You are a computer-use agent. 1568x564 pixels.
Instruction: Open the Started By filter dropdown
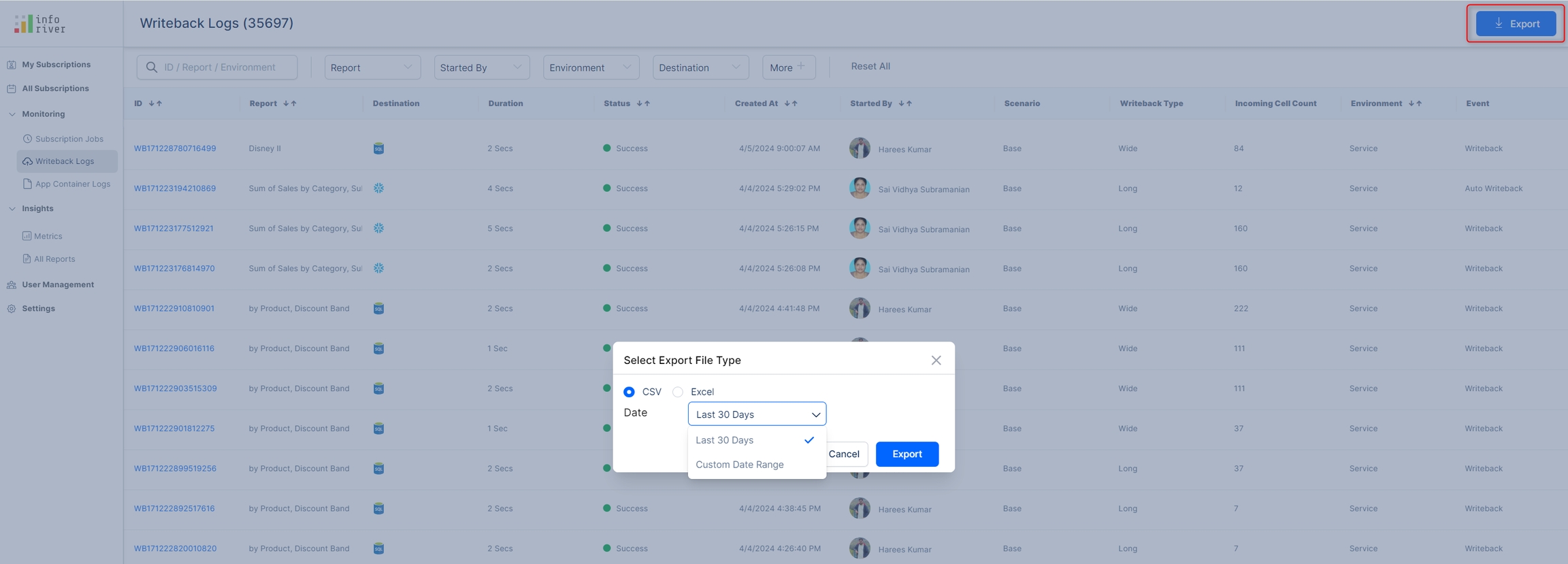pyautogui.click(x=481, y=67)
